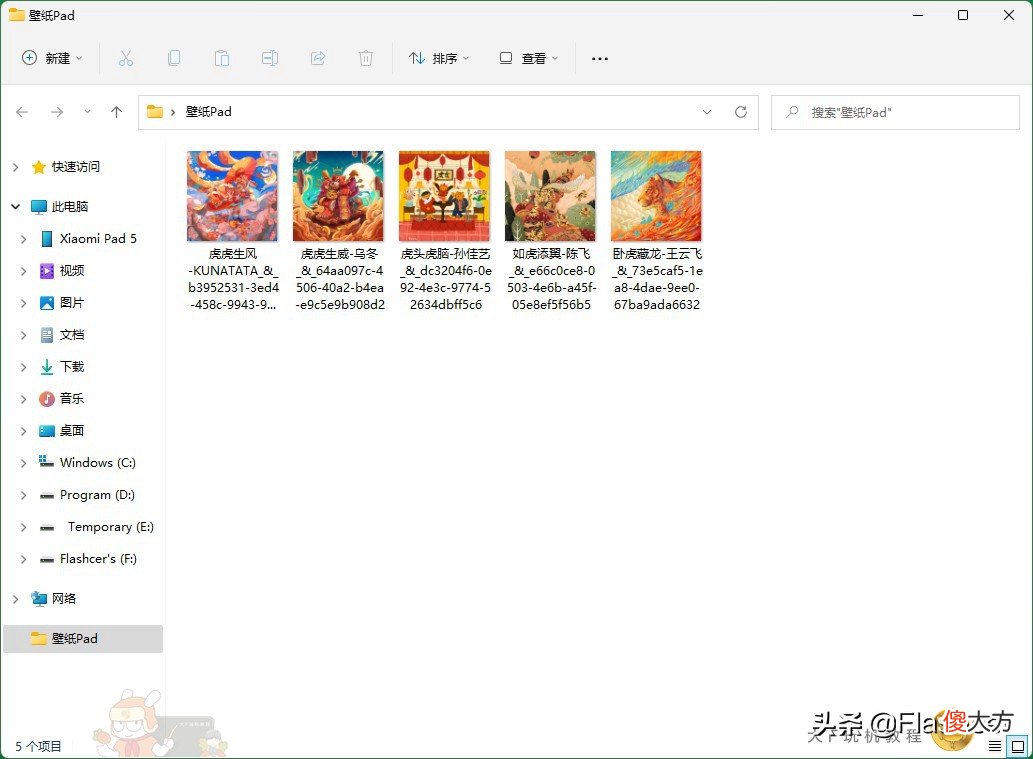
Task: Expand the 文档 node
Action: pos(24,335)
